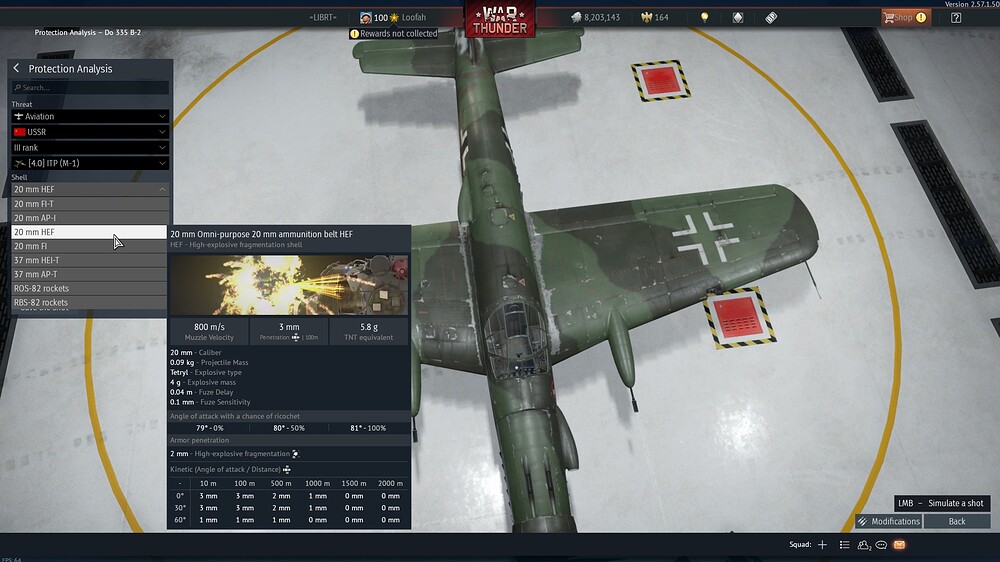Select the 20 mm FI-T shell
The image size is (1000, 562).
[90, 203]
